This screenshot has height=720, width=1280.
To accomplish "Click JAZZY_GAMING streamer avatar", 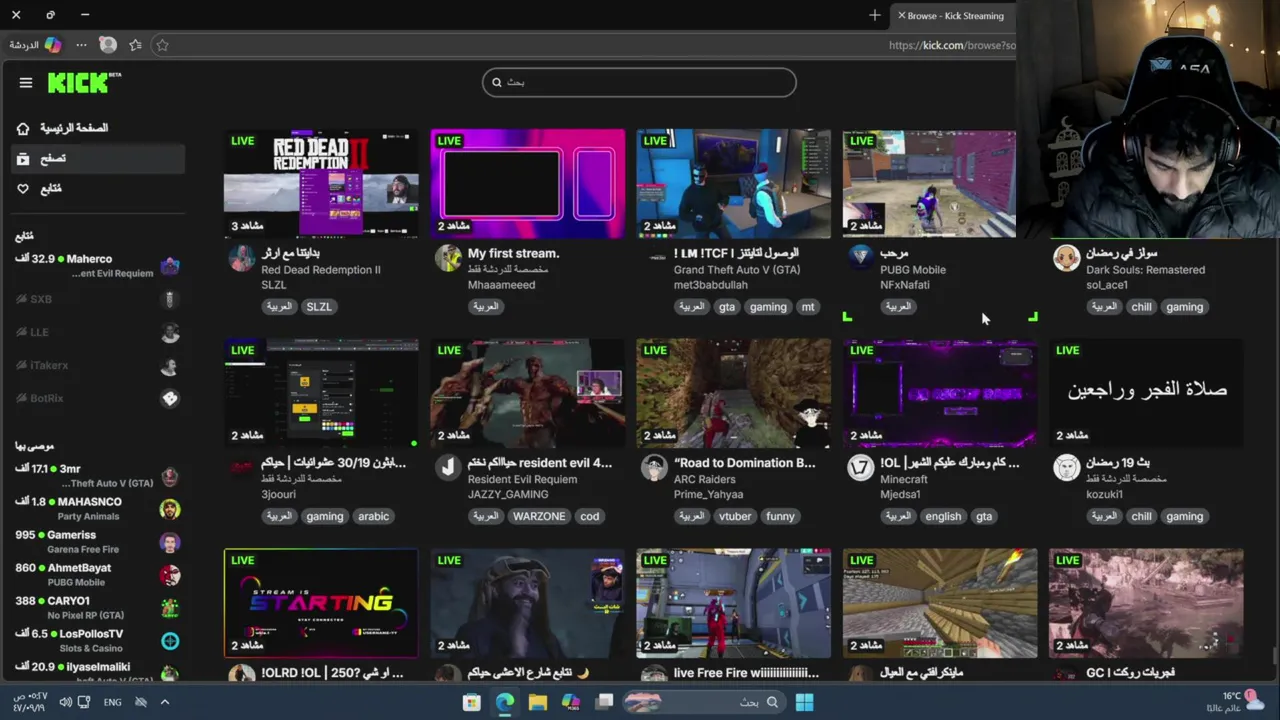I will [x=448, y=467].
